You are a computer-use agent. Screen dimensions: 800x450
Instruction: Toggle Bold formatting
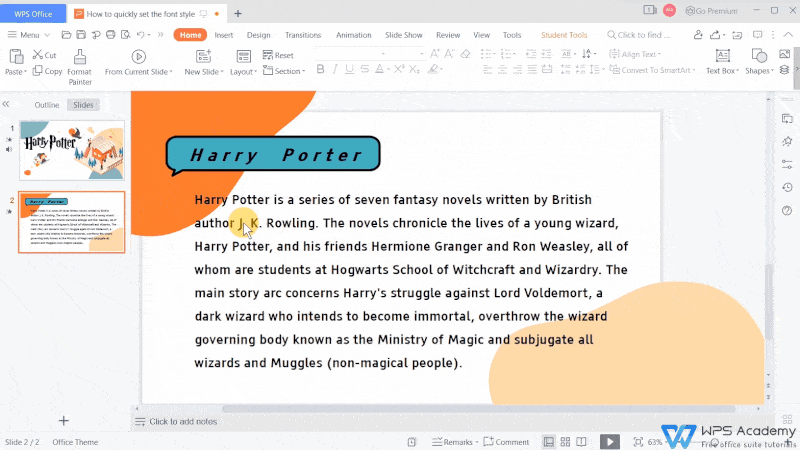click(x=320, y=69)
